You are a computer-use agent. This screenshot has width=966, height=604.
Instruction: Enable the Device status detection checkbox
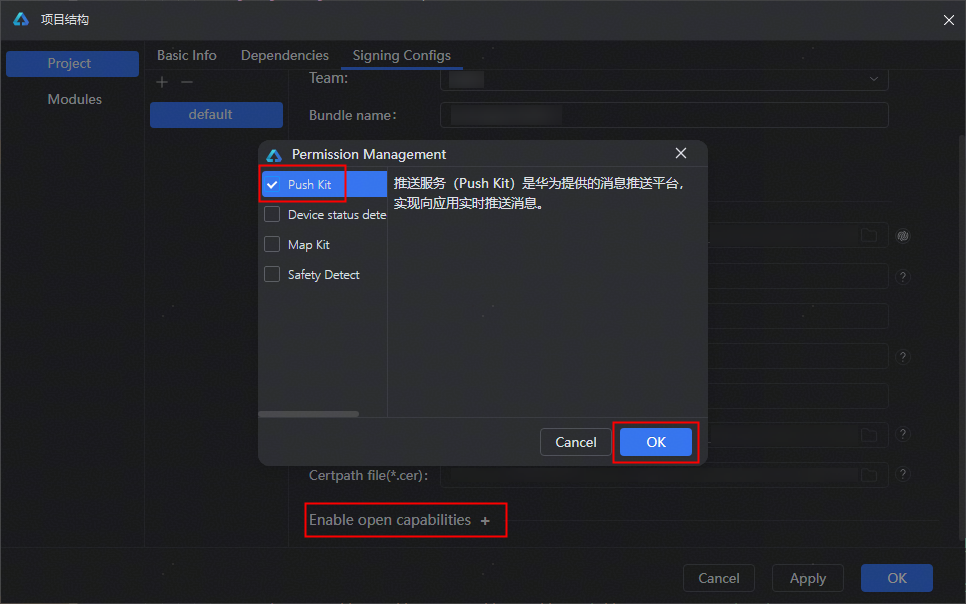(x=272, y=215)
